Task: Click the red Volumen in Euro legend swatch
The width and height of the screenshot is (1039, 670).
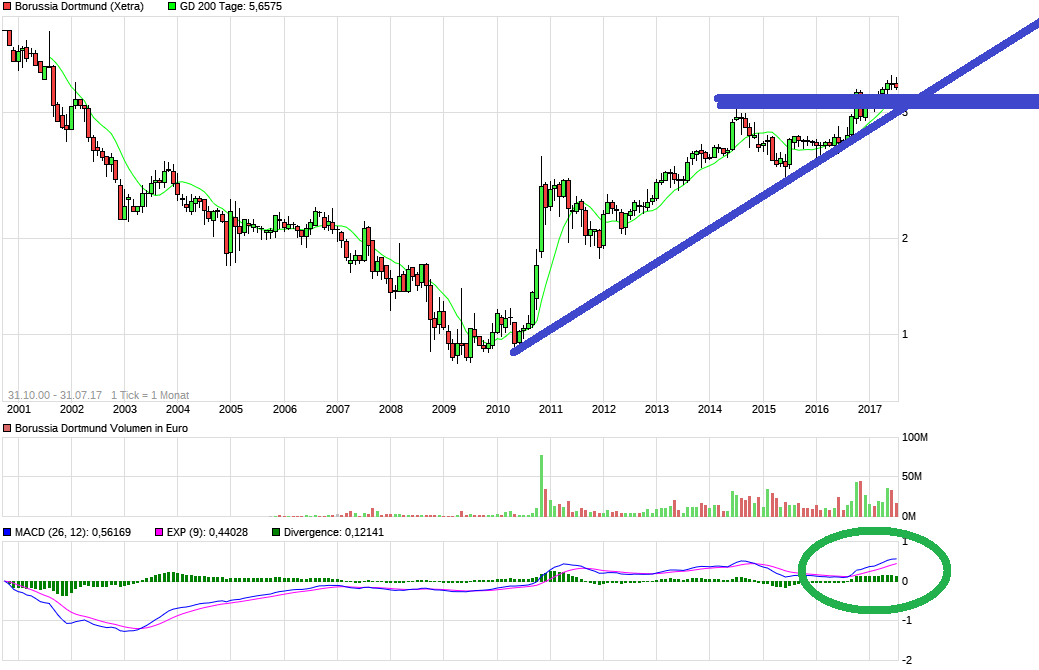Action: pyautogui.click(x=7, y=429)
